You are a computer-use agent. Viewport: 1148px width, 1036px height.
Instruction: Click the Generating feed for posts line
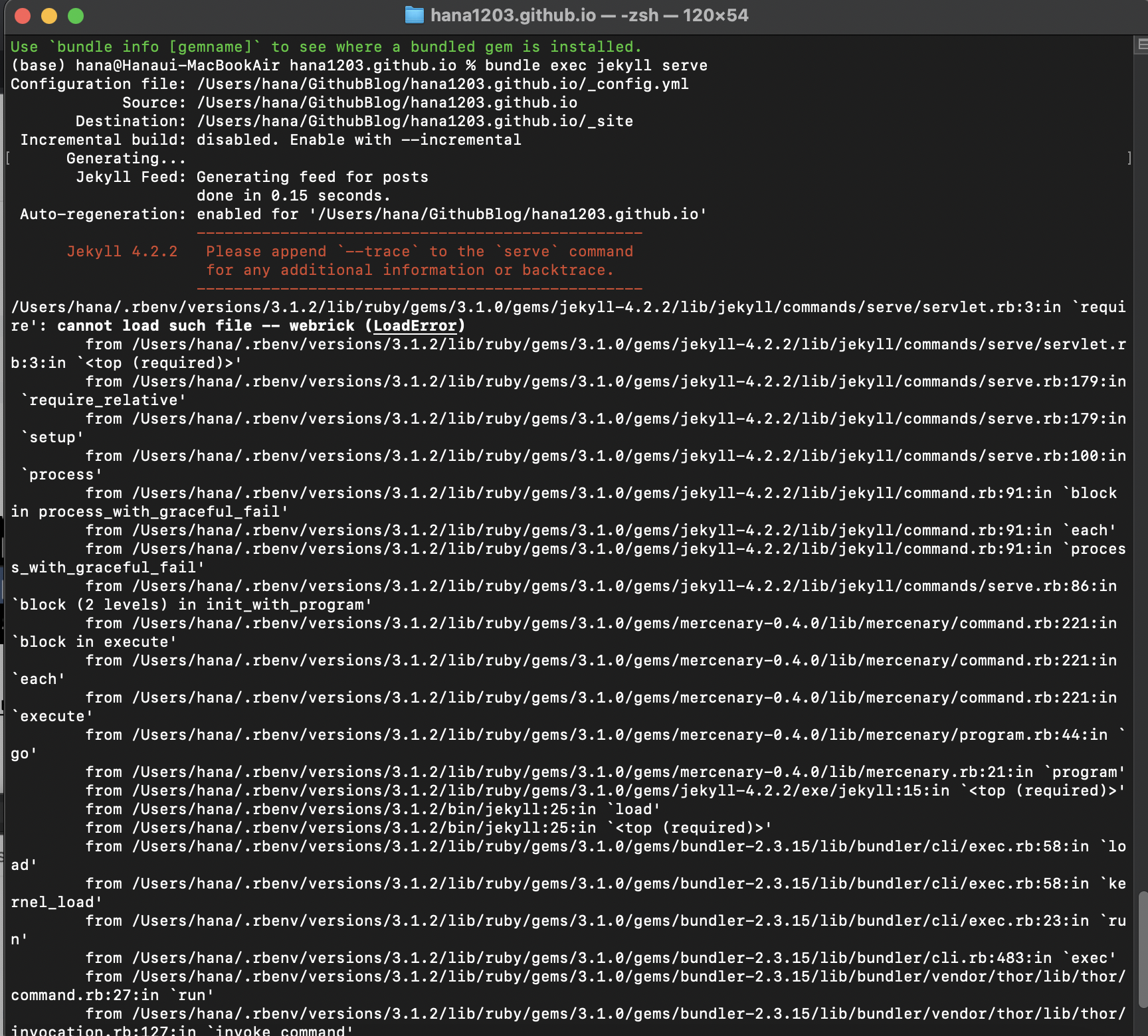tap(311, 177)
